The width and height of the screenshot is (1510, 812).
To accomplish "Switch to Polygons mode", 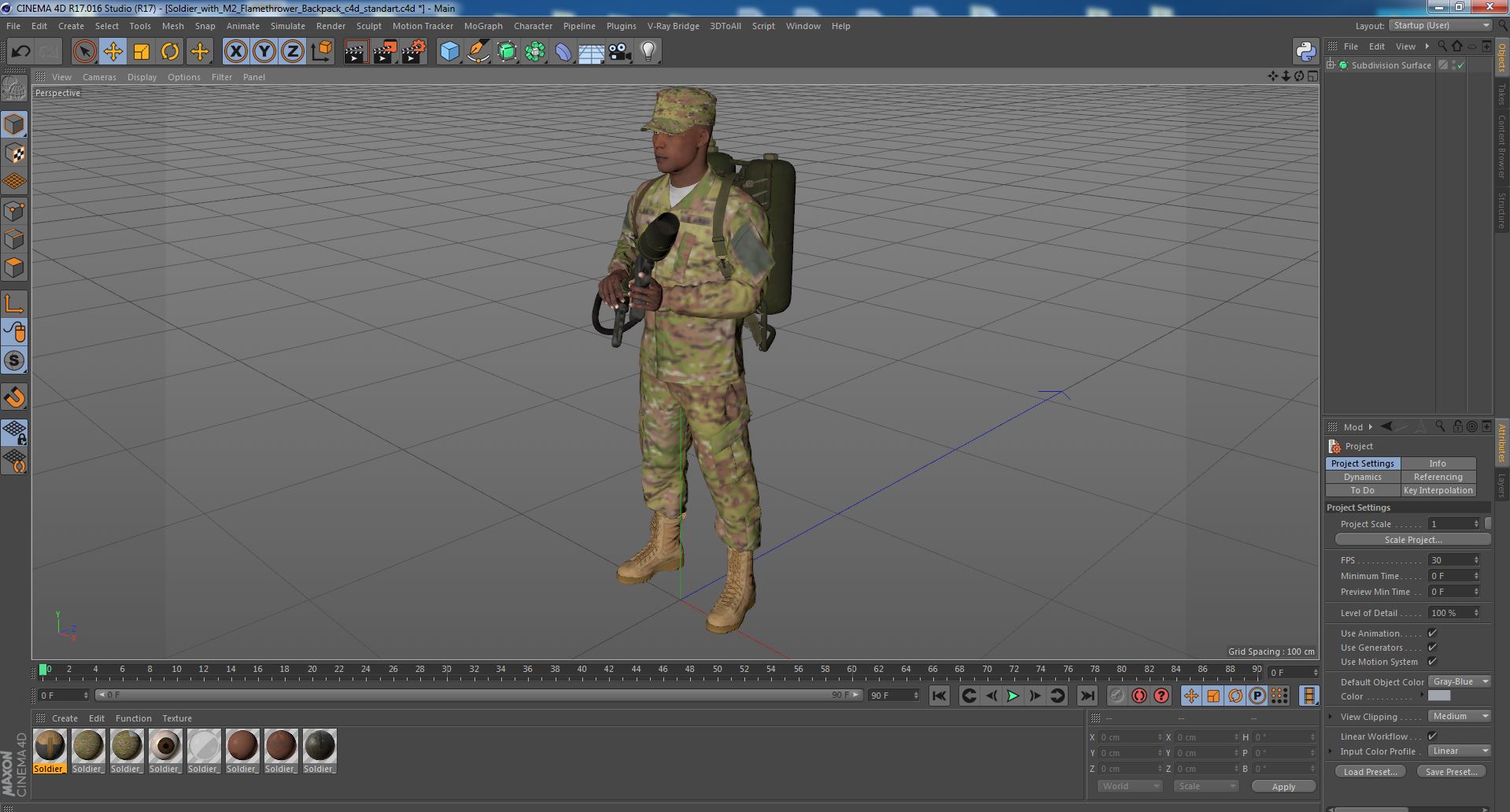I will pos(14,268).
